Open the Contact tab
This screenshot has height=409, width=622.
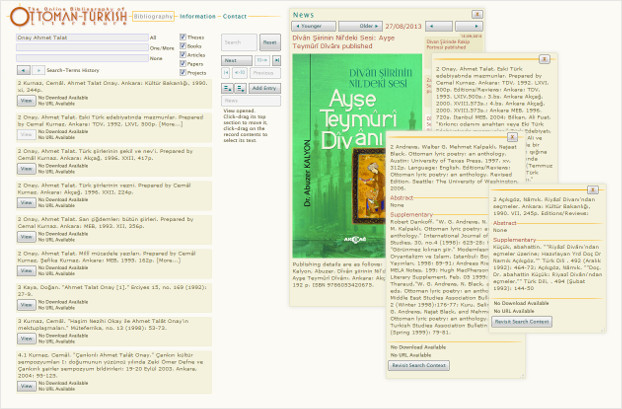click(234, 16)
